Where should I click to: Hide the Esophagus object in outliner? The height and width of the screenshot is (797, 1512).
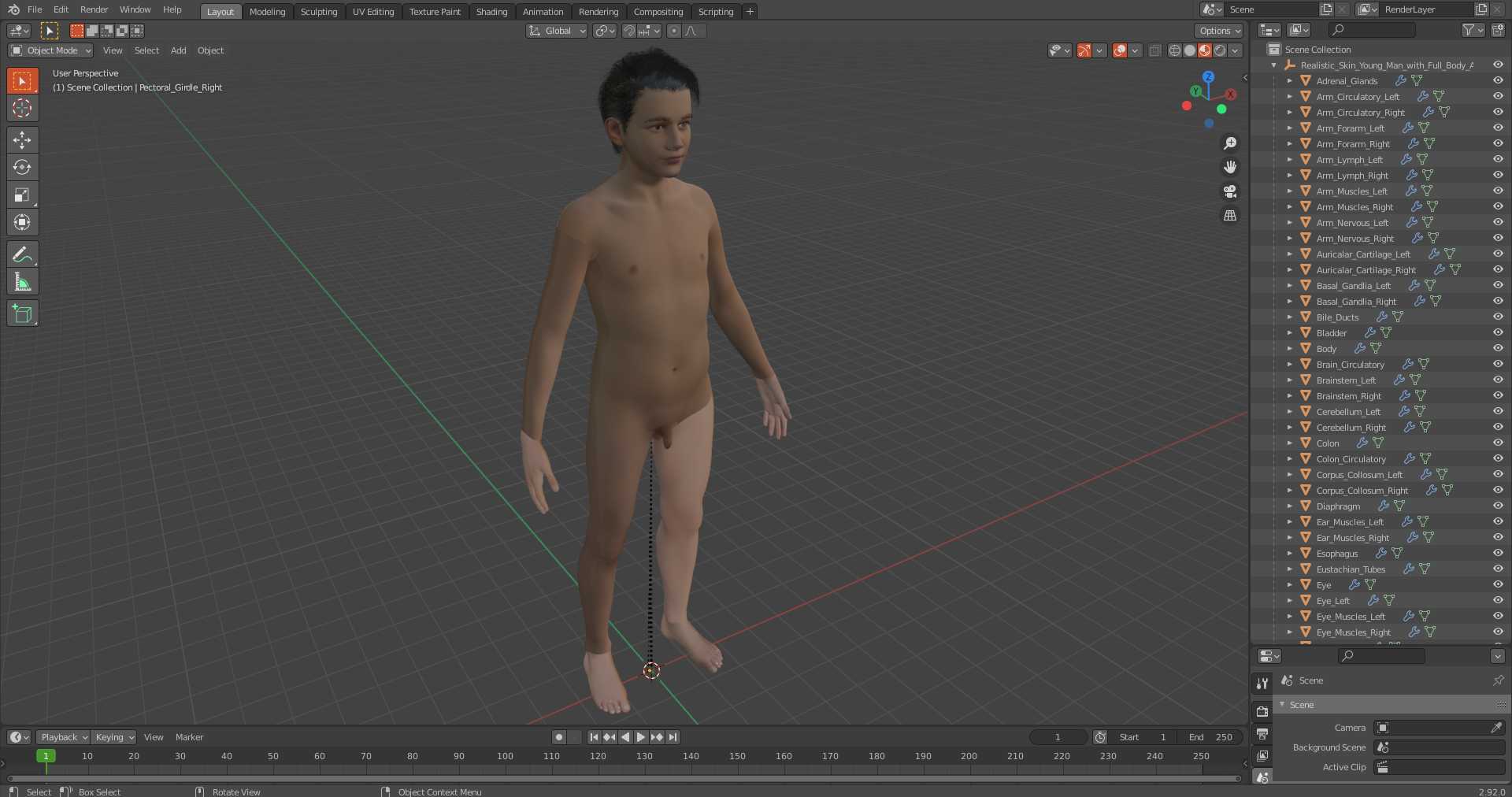(x=1498, y=553)
